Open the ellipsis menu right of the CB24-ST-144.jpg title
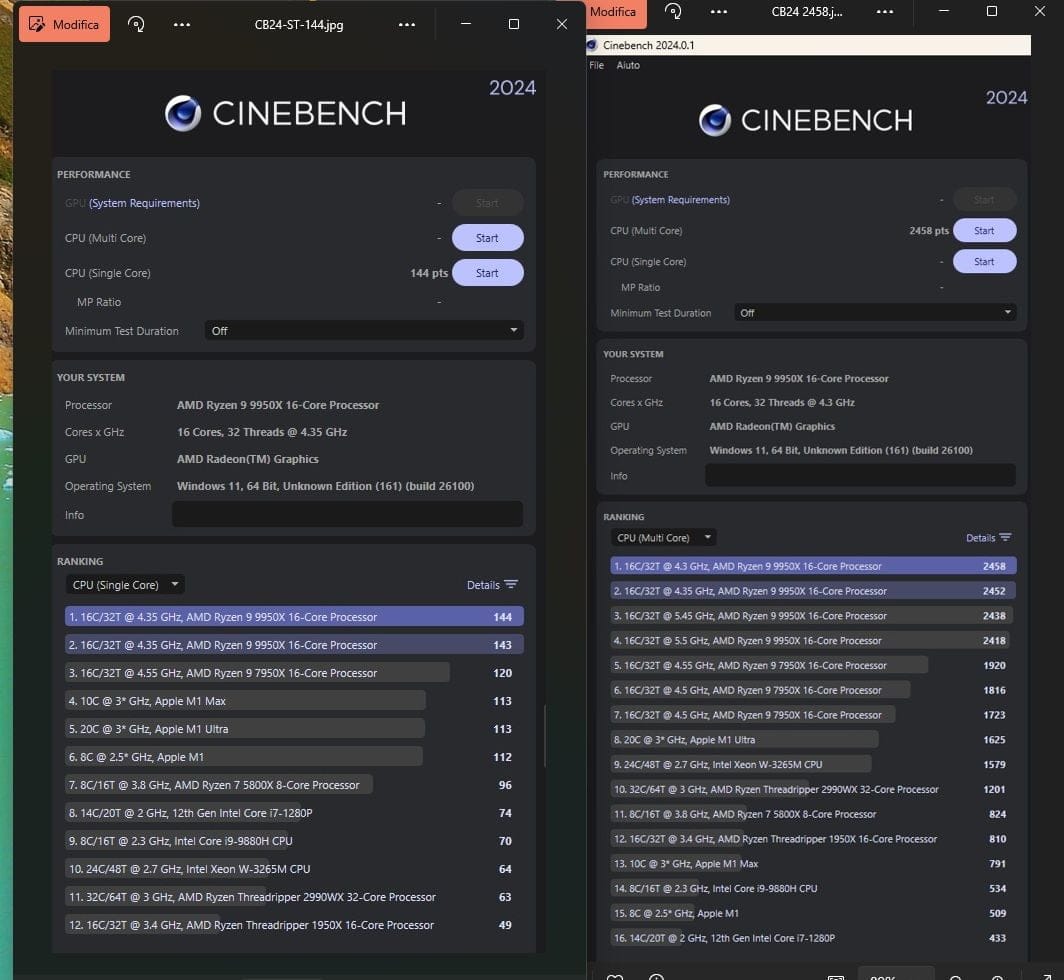The width and height of the screenshot is (1064, 980). coord(407,24)
